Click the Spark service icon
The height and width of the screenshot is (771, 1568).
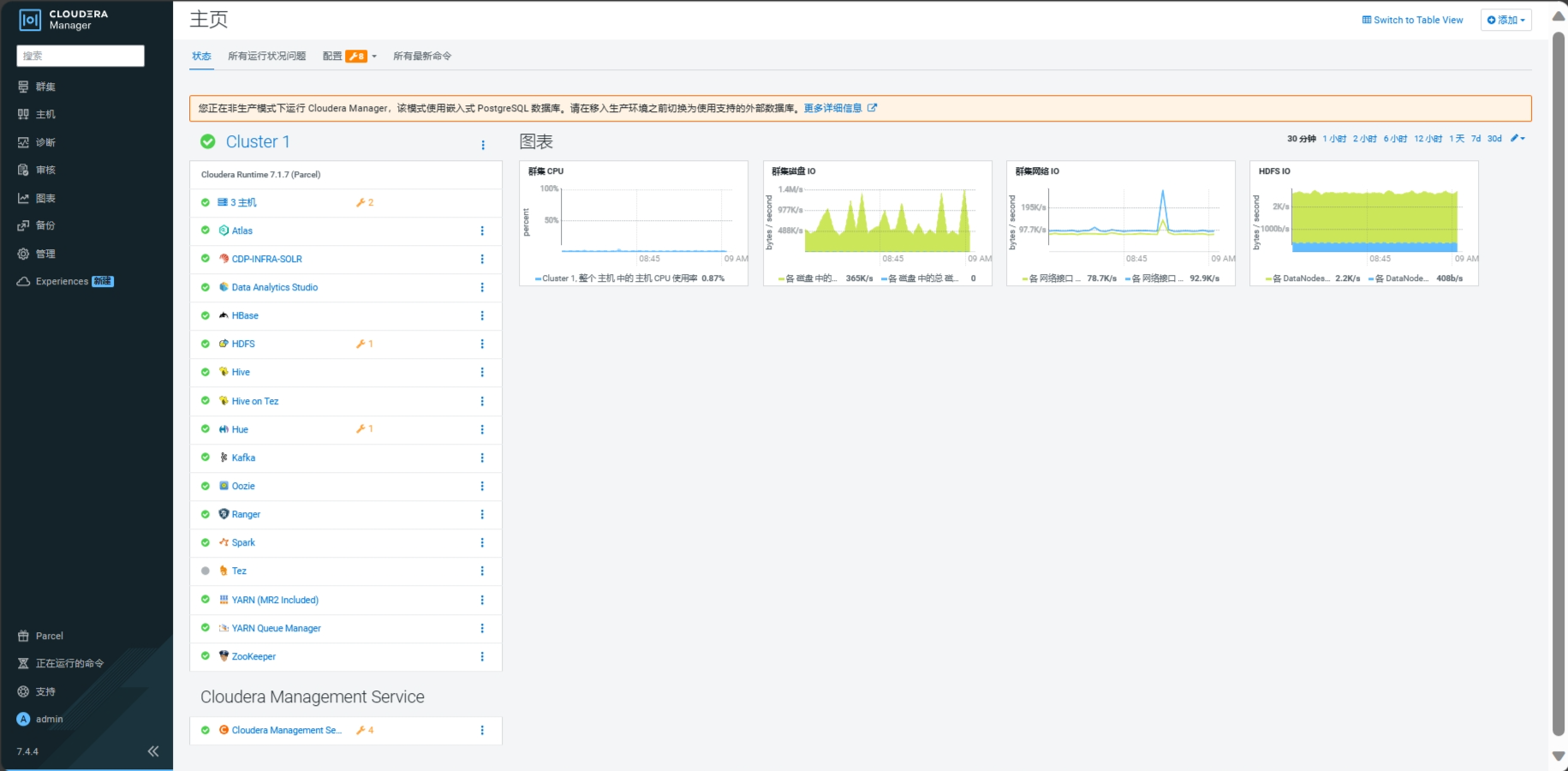point(224,542)
